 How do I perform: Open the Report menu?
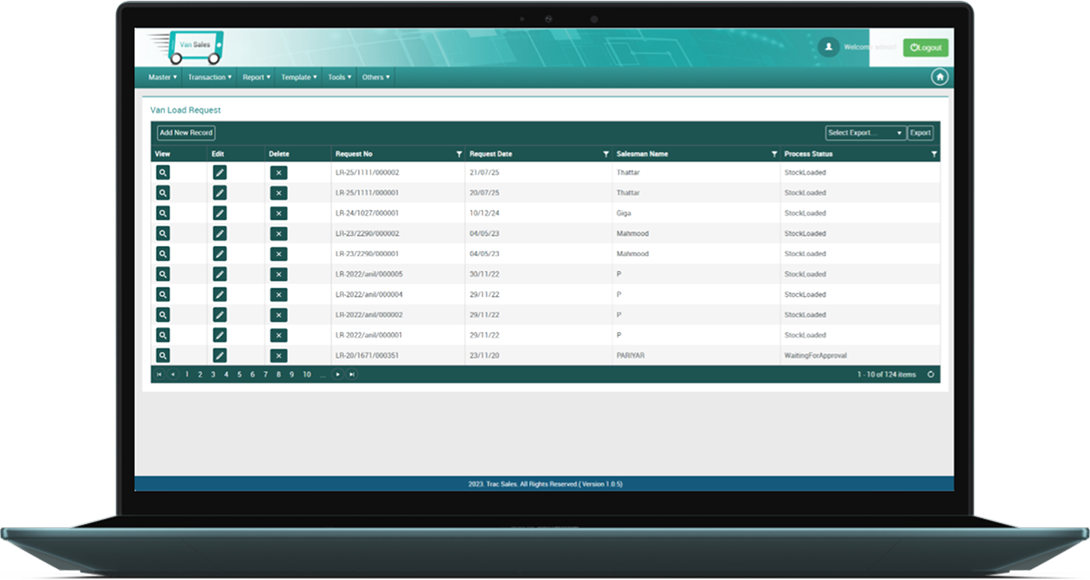pos(256,77)
